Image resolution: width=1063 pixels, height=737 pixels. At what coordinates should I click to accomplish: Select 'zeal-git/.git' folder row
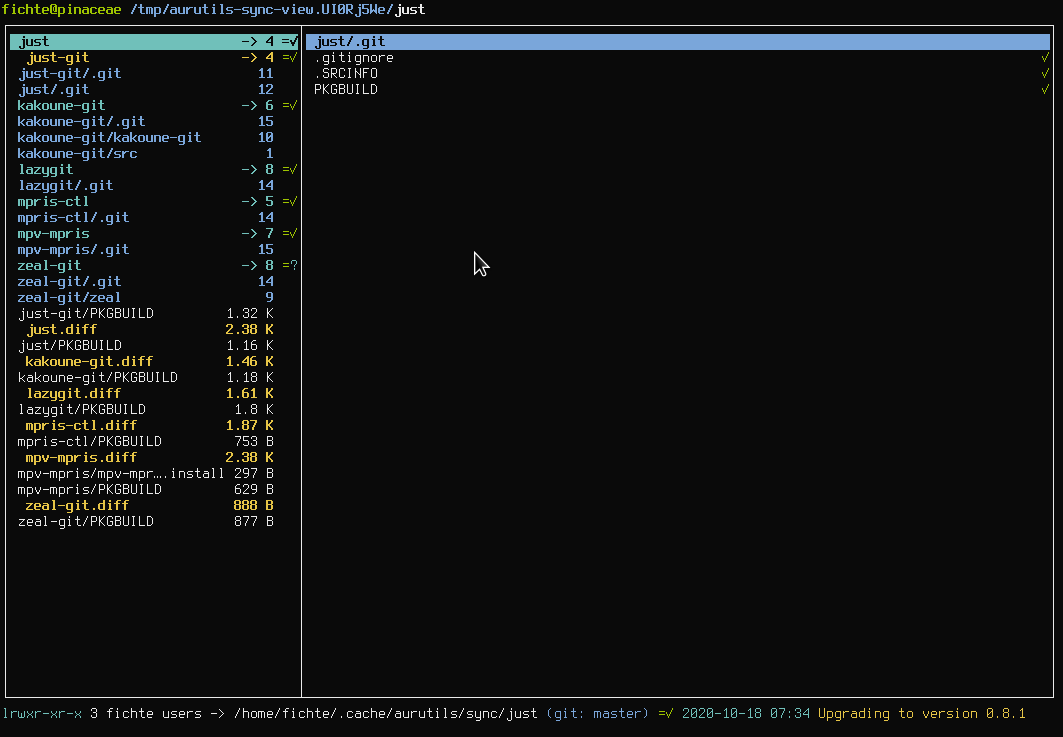[x=154, y=281]
